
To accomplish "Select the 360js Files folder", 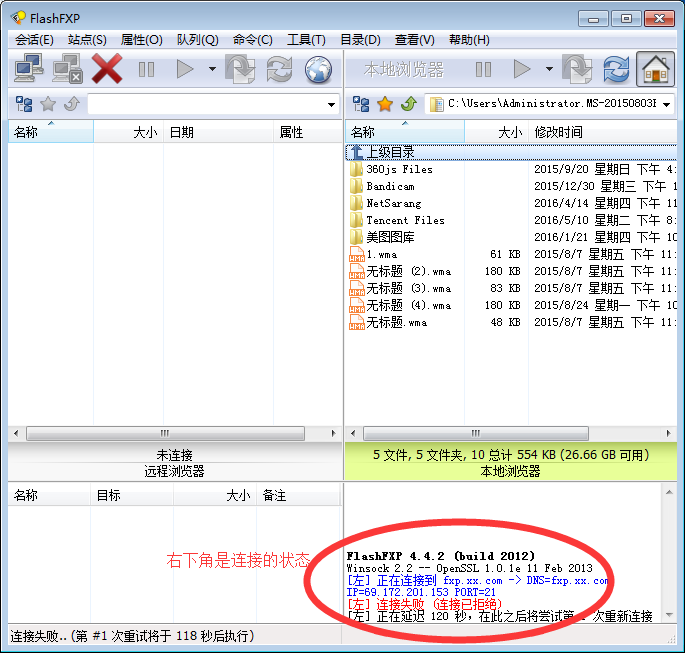I will (511, 169).
